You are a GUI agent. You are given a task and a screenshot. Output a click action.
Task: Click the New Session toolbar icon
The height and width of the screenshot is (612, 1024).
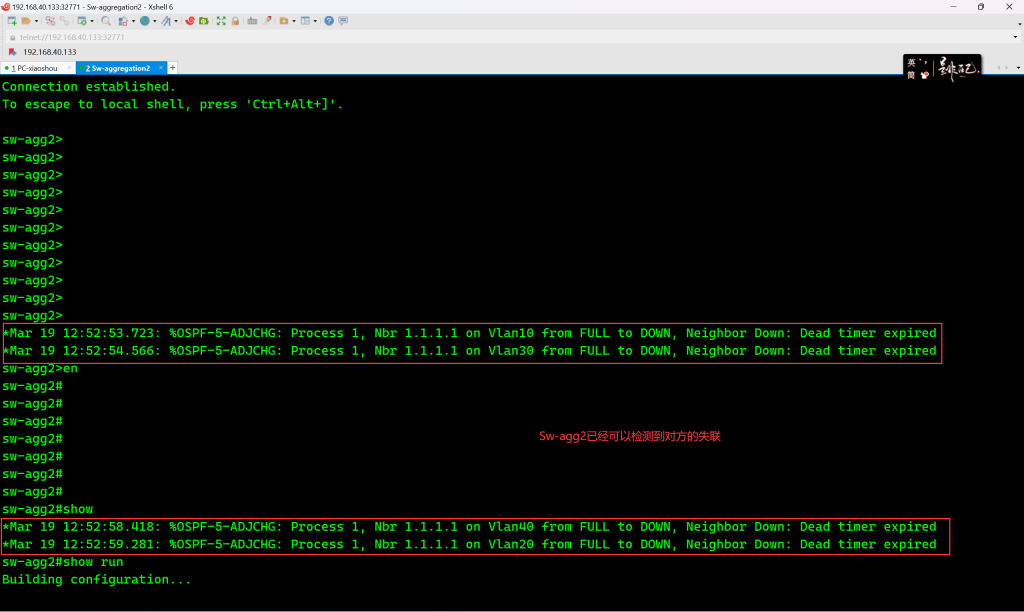(x=12, y=20)
